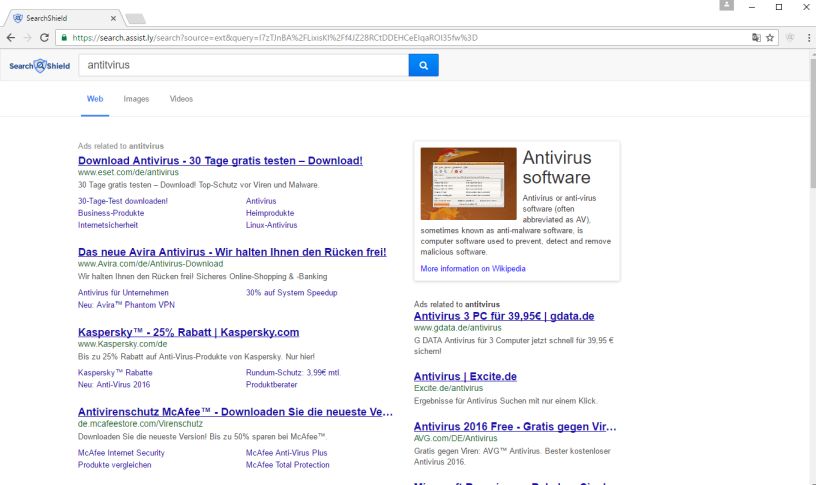Open Download Antivirus 30 Tage ad link
This screenshot has height=485, width=816.
click(220, 161)
